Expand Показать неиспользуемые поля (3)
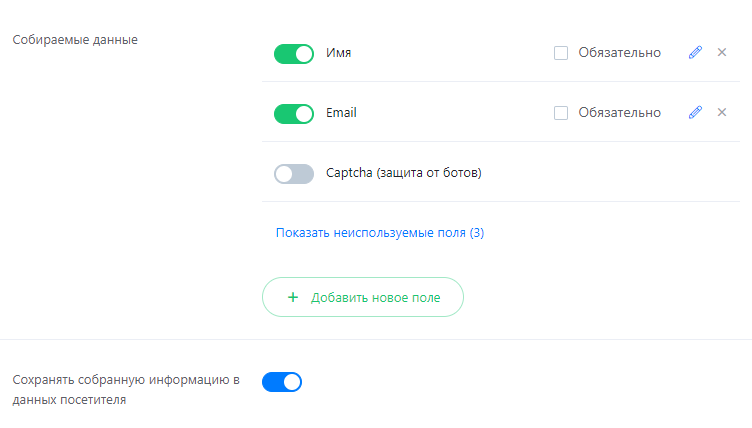This screenshot has width=752, height=428. (380, 233)
